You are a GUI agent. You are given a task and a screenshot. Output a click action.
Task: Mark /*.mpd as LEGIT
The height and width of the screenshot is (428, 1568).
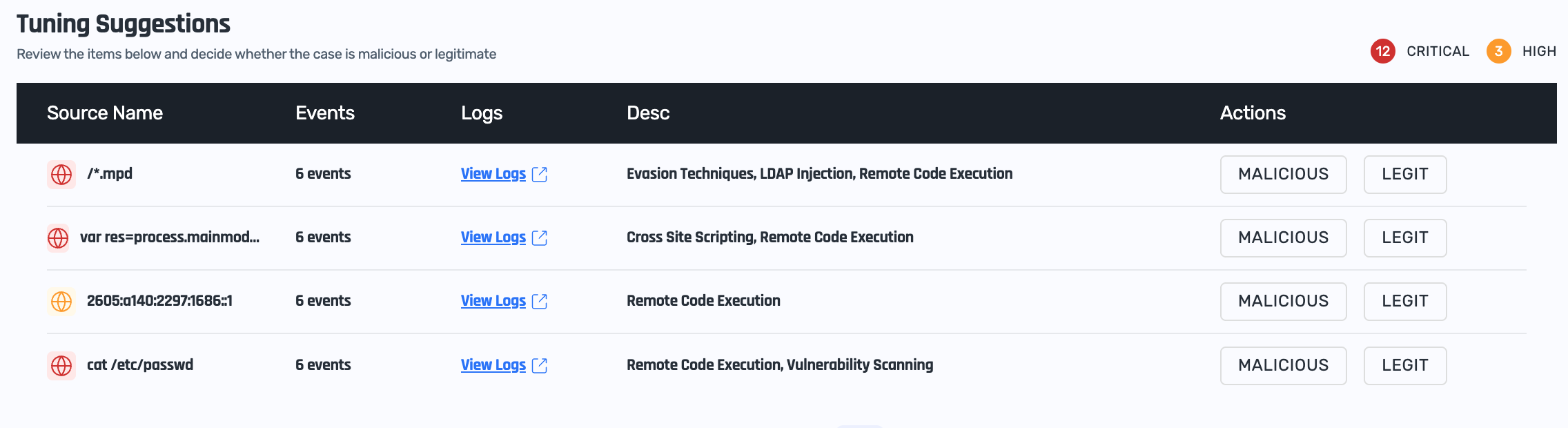(x=1404, y=175)
